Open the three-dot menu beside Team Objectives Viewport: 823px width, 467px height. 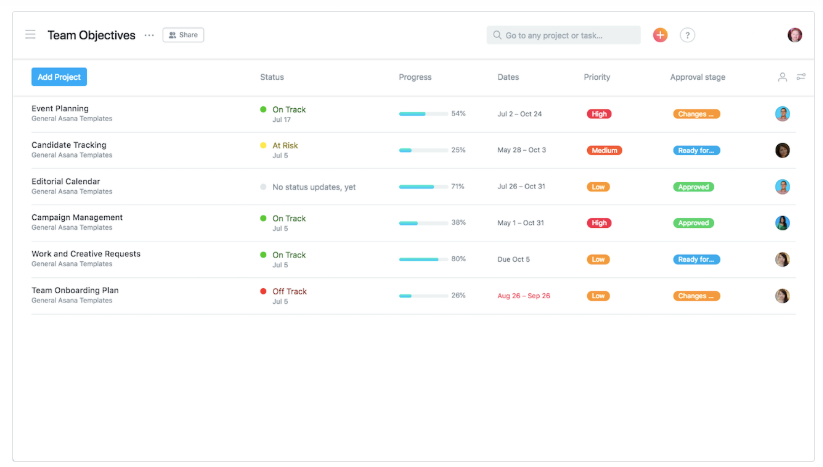pos(149,35)
